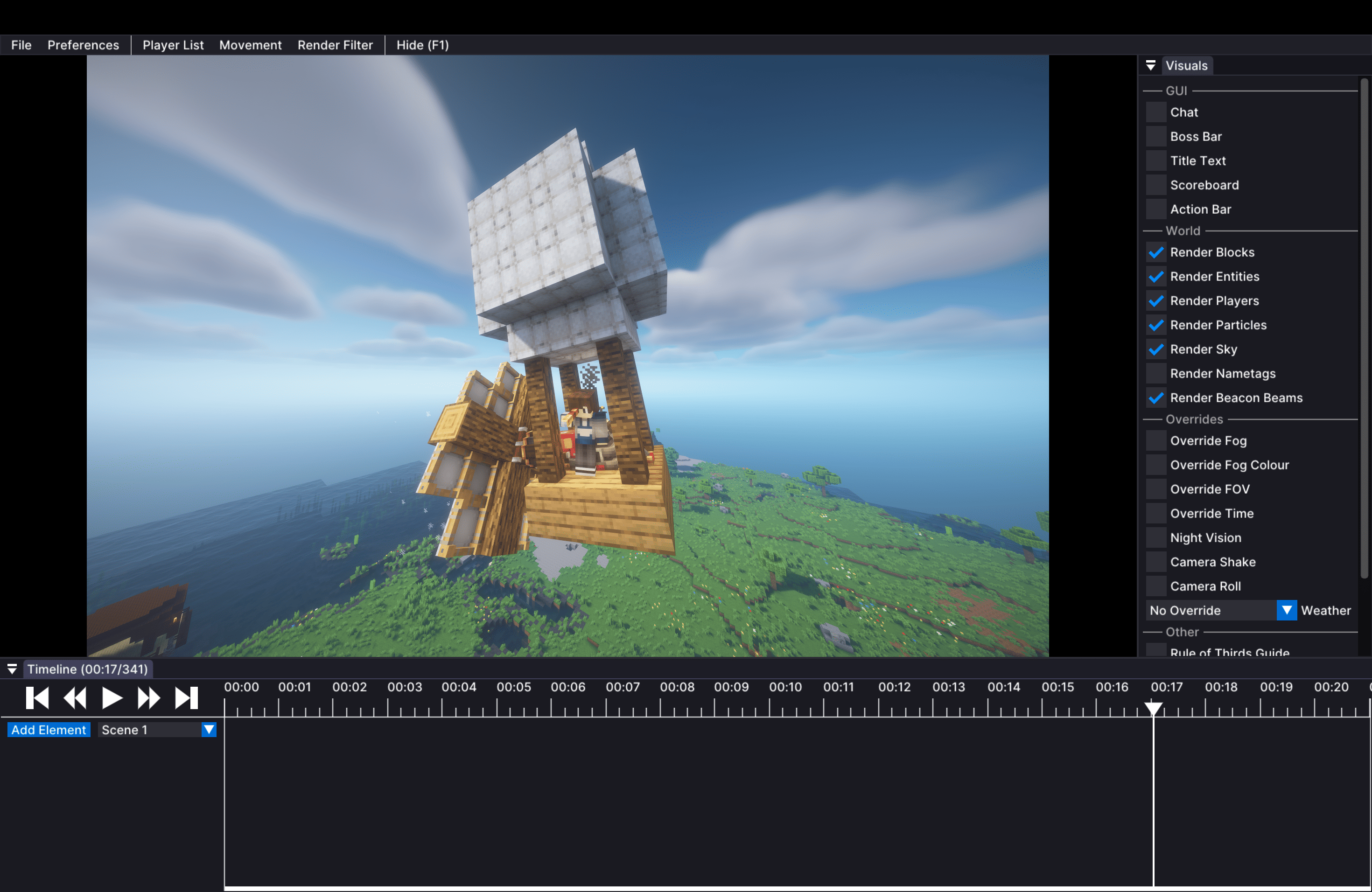Enable the Scoreboard checkbox

(x=1156, y=185)
